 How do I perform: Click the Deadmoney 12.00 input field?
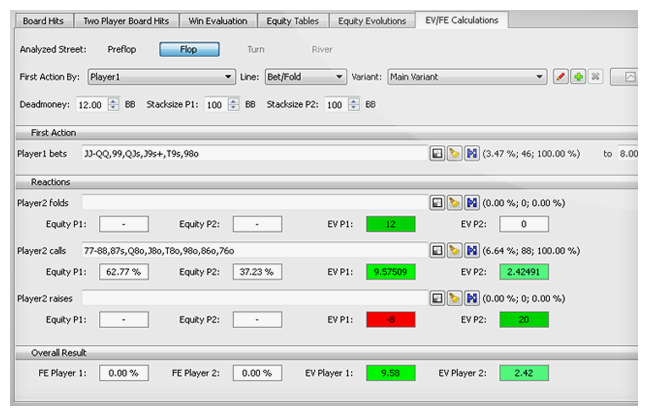pos(92,105)
